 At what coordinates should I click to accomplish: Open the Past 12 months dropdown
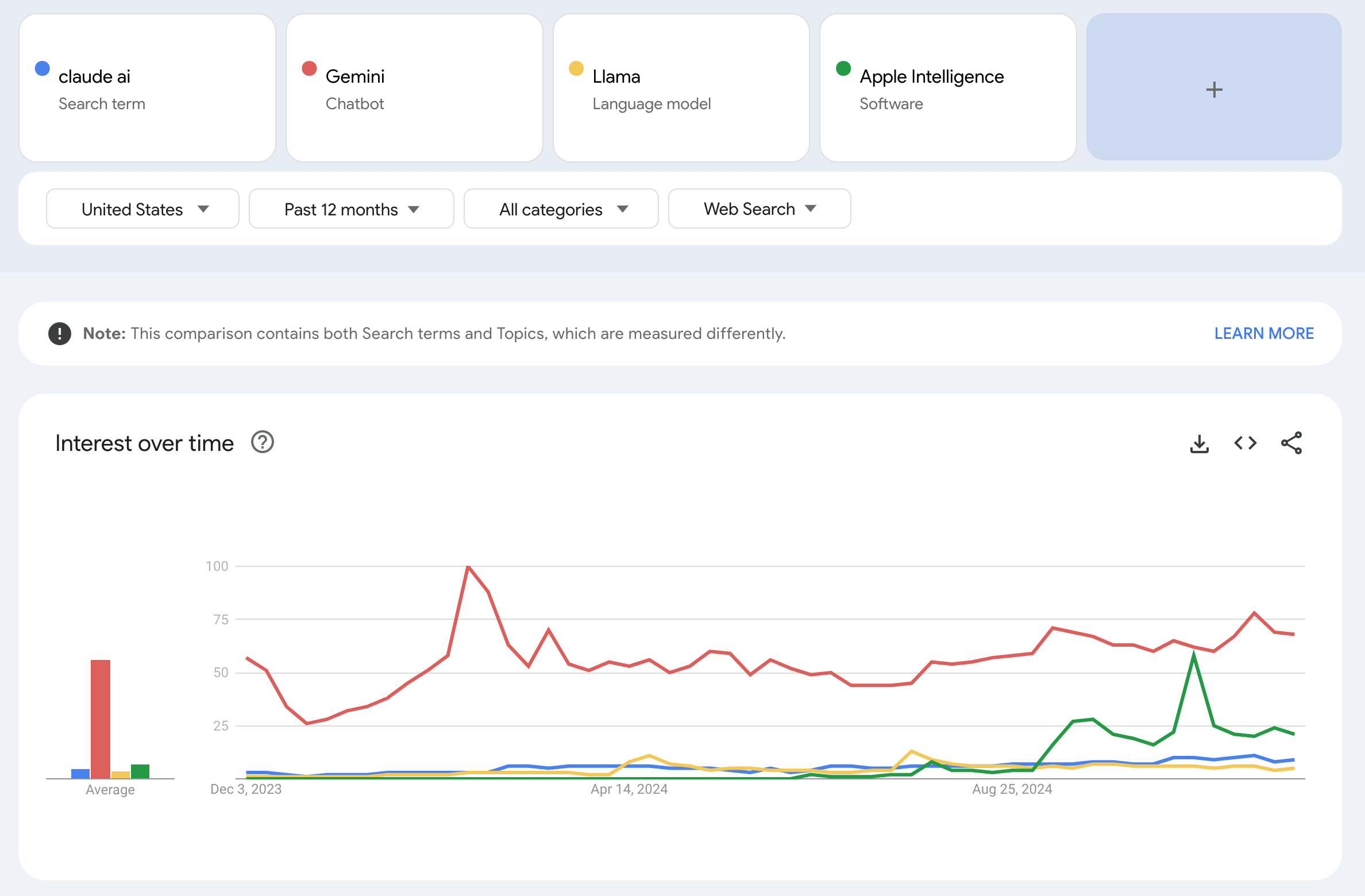click(352, 209)
